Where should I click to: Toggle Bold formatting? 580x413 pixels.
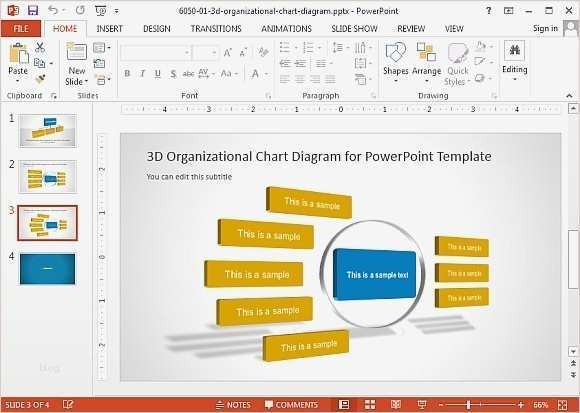click(127, 74)
